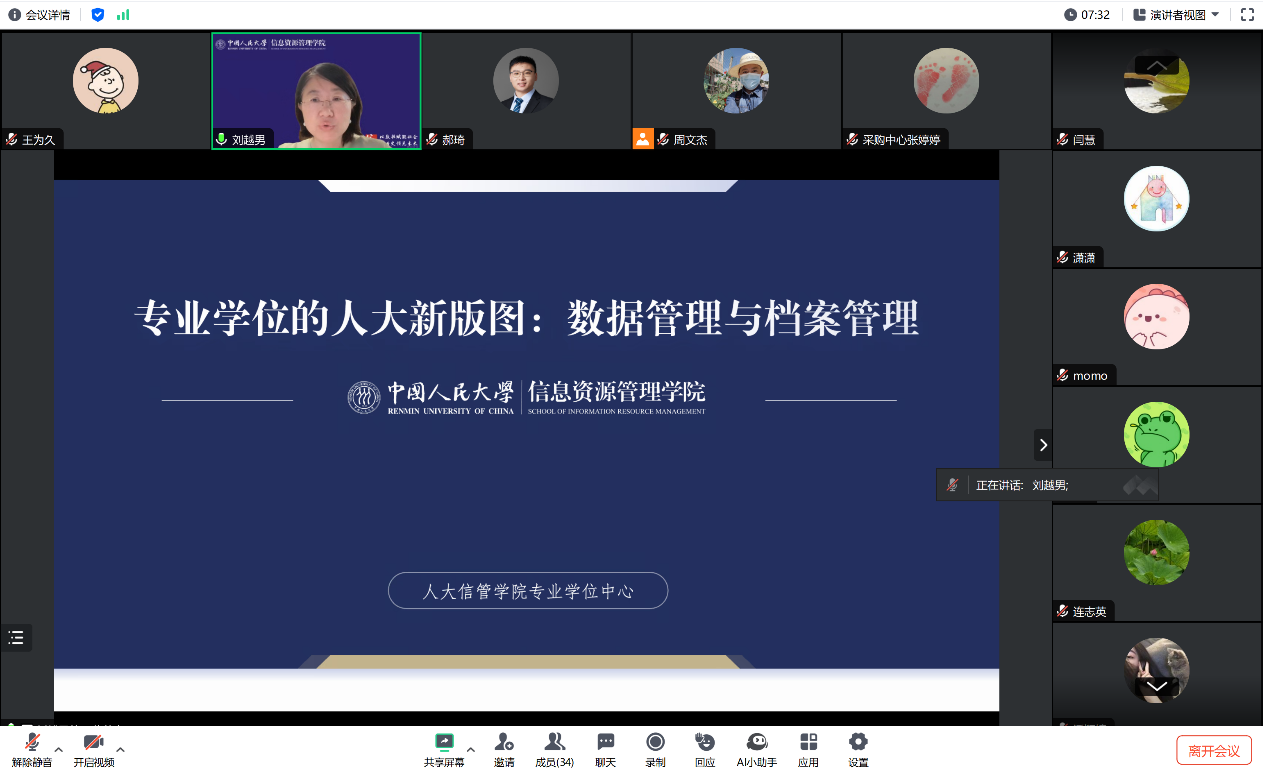Open 会议详情 meeting details
This screenshot has height=779, width=1269.
(x=40, y=15)
